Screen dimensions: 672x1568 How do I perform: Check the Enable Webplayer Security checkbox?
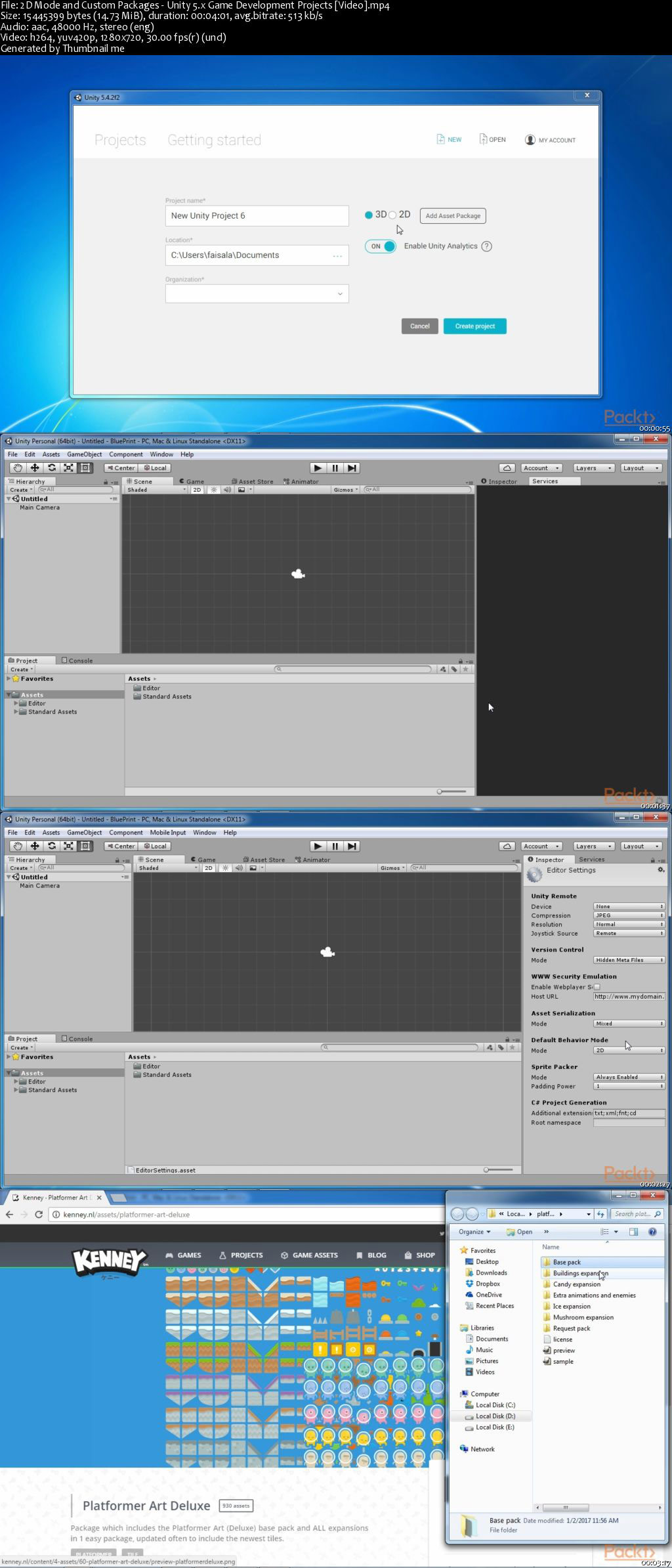pyautogui.click(x=597, y=987)
